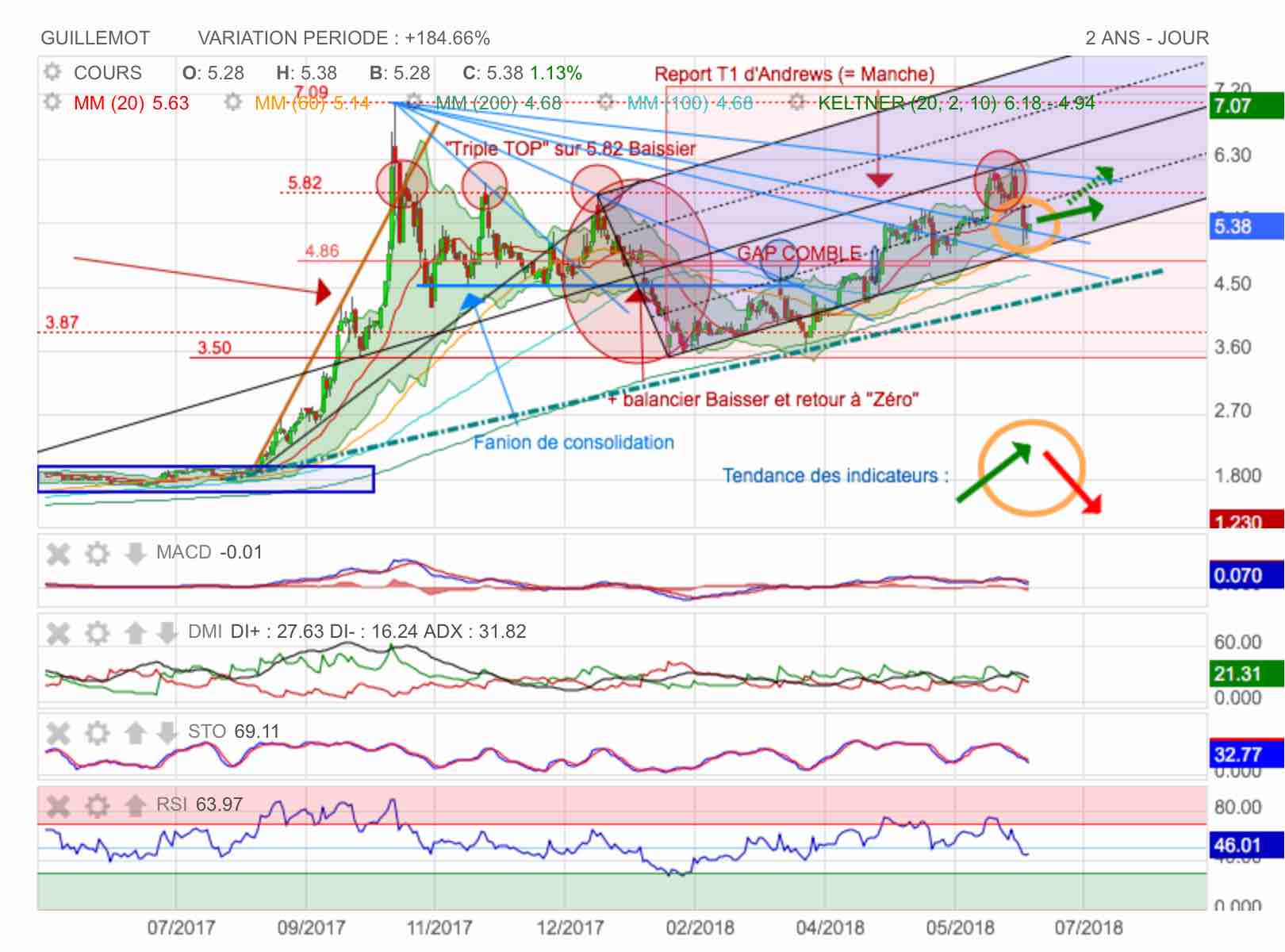Click the high price H: 5.38 value
Screen dimensions: 1285x952
[306, 73]
